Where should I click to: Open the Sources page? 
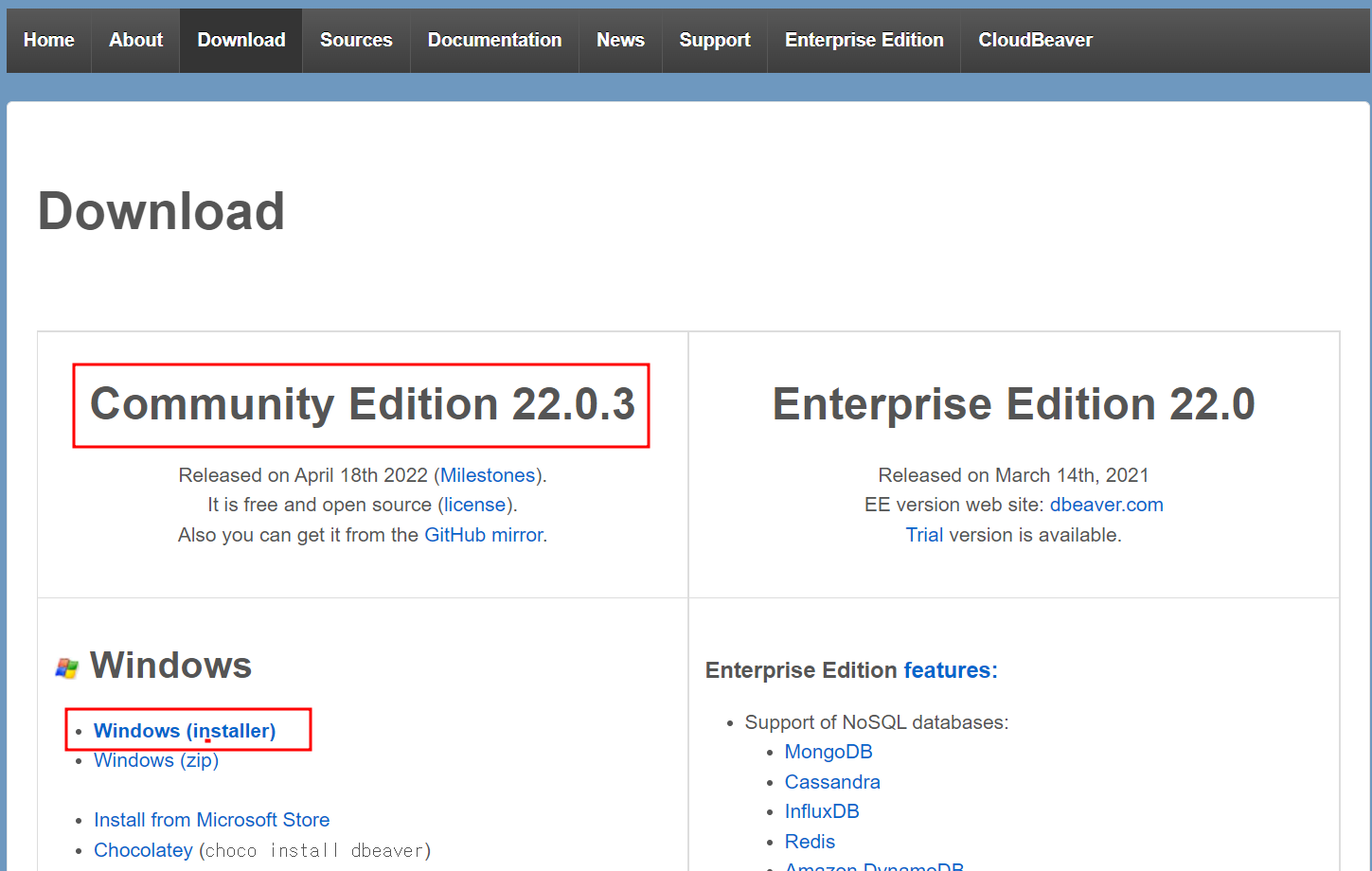[x=356, y=40]
